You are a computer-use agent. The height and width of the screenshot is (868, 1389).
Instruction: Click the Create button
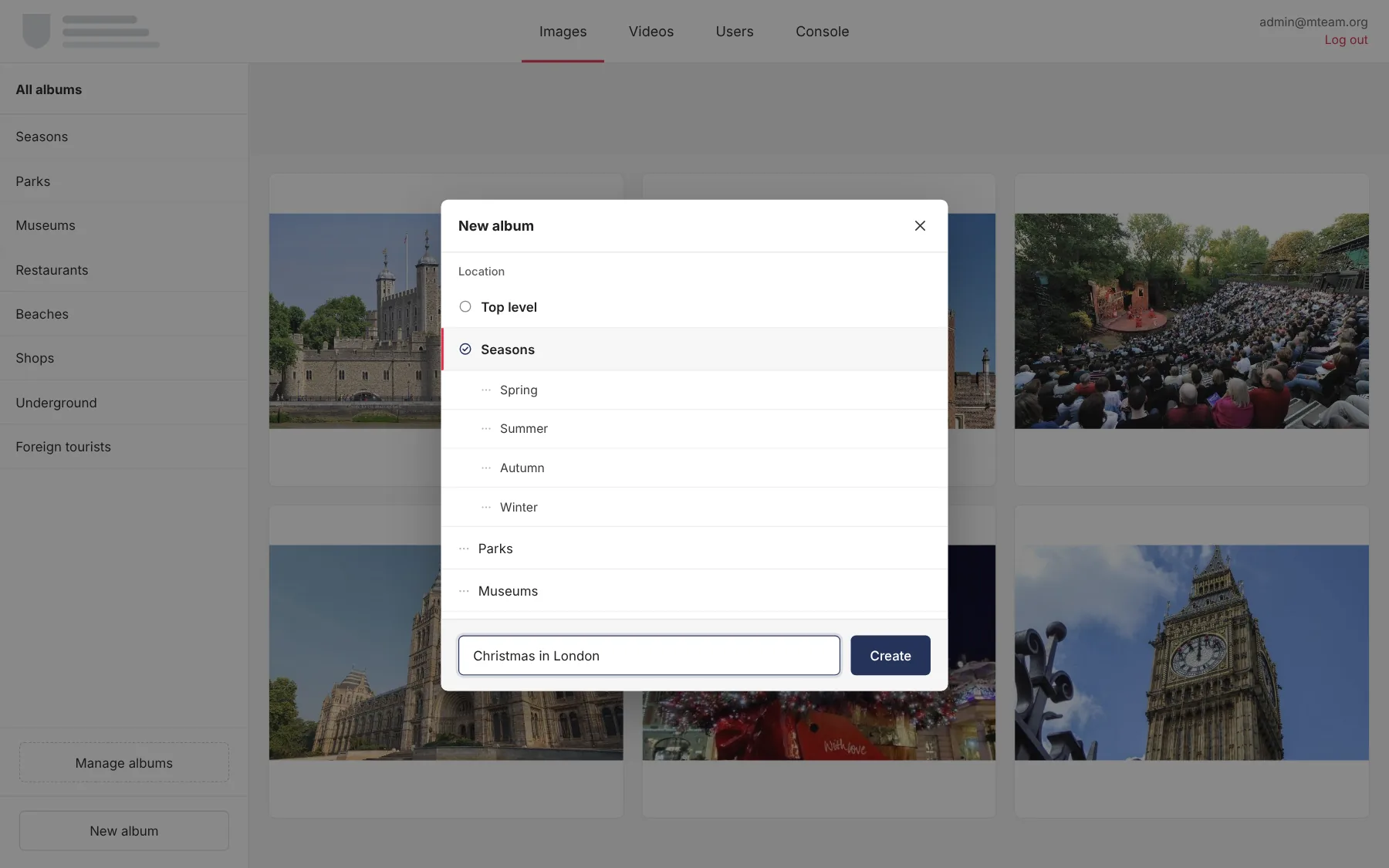tap(891, 655)
